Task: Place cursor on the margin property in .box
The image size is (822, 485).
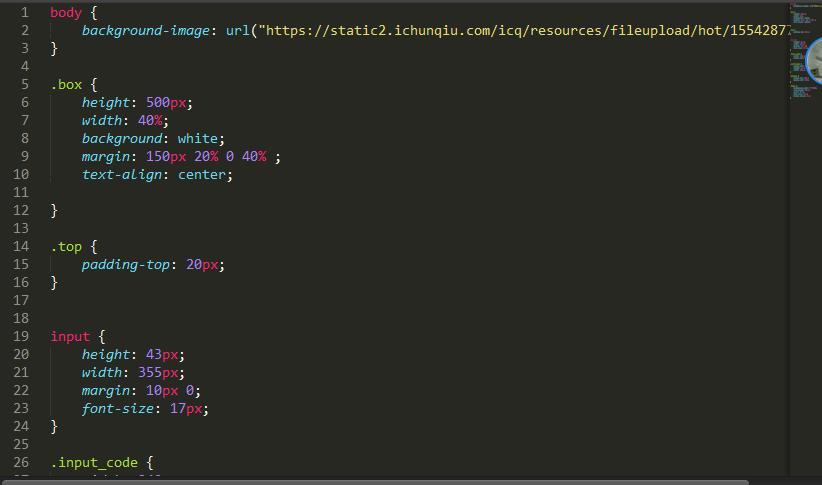Action: tap(106, 157)
